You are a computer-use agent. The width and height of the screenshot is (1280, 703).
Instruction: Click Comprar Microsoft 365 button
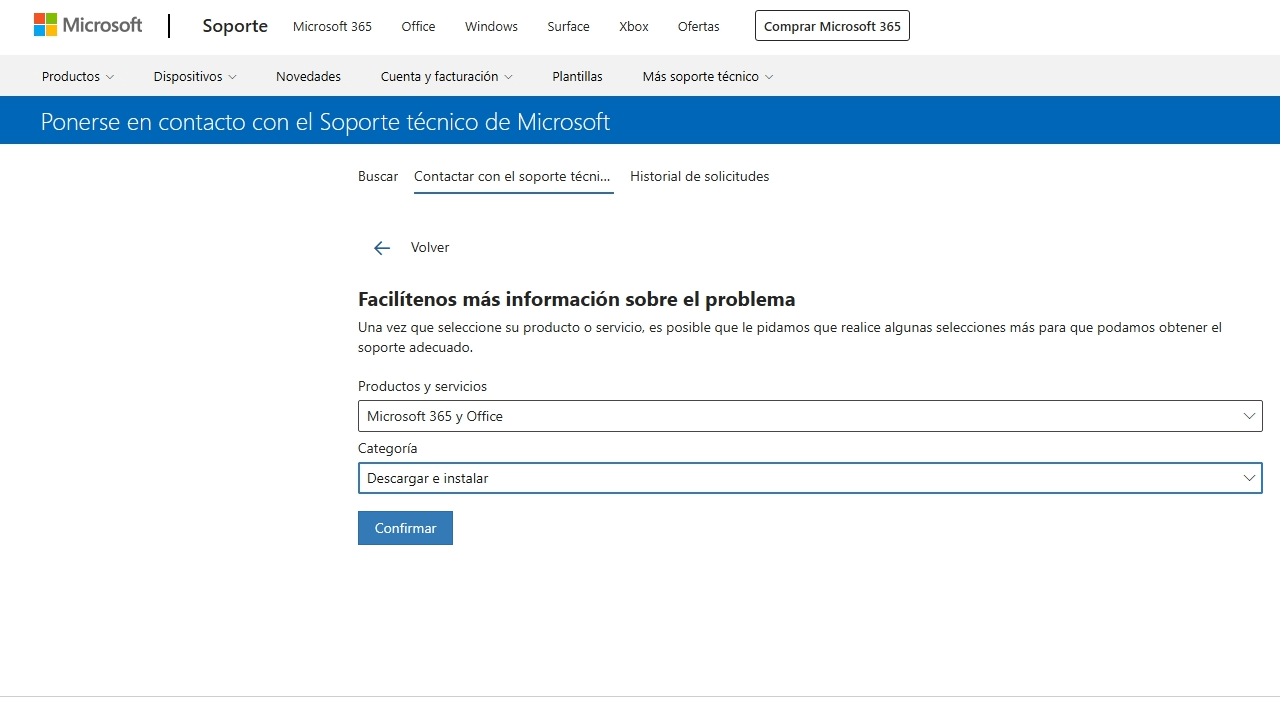click(832, 26)
